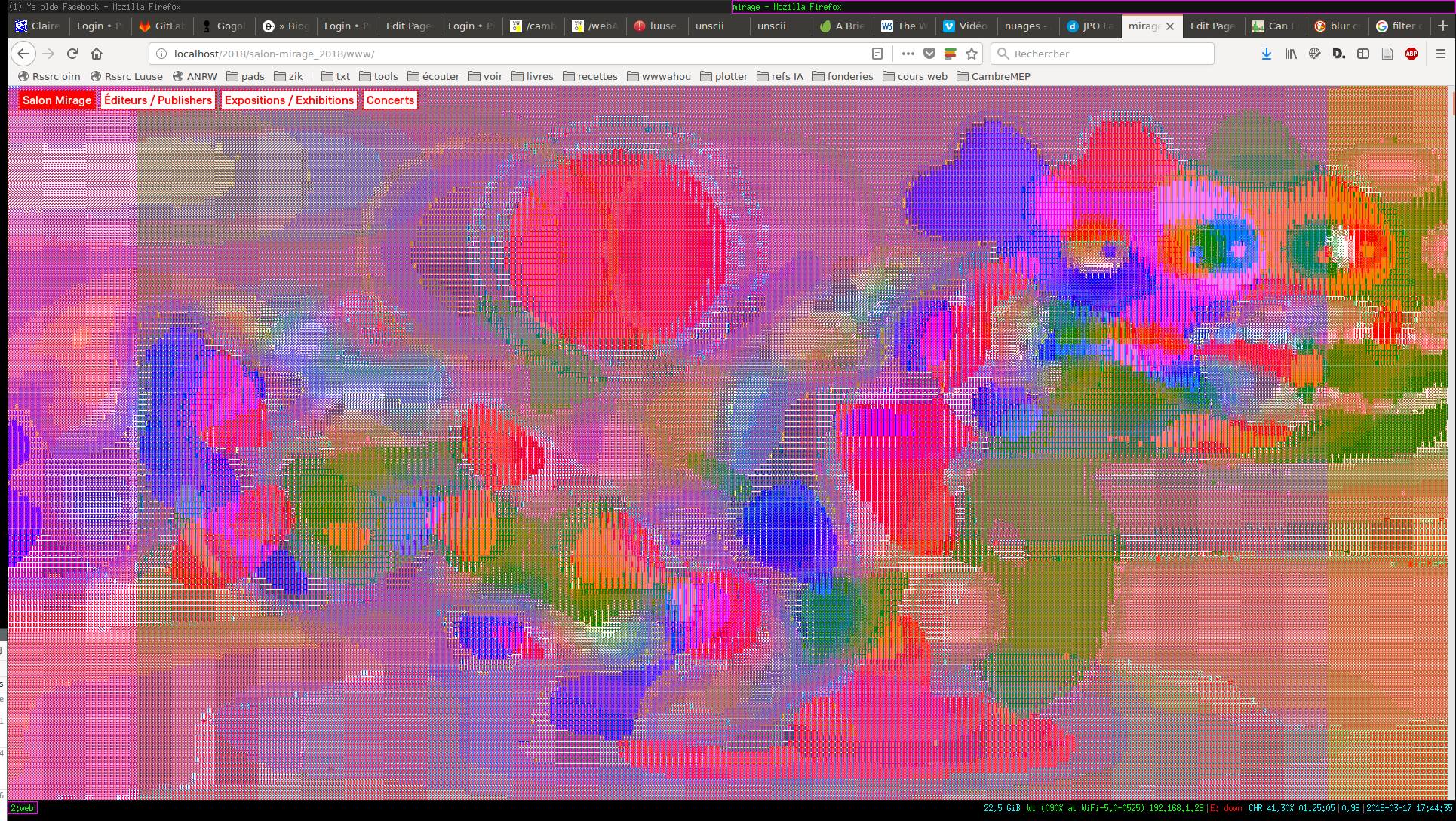Toggle the sidebar panel icon
Image resolution: width=1456 pixels, height=821 pixels.
coord(1363,54)
